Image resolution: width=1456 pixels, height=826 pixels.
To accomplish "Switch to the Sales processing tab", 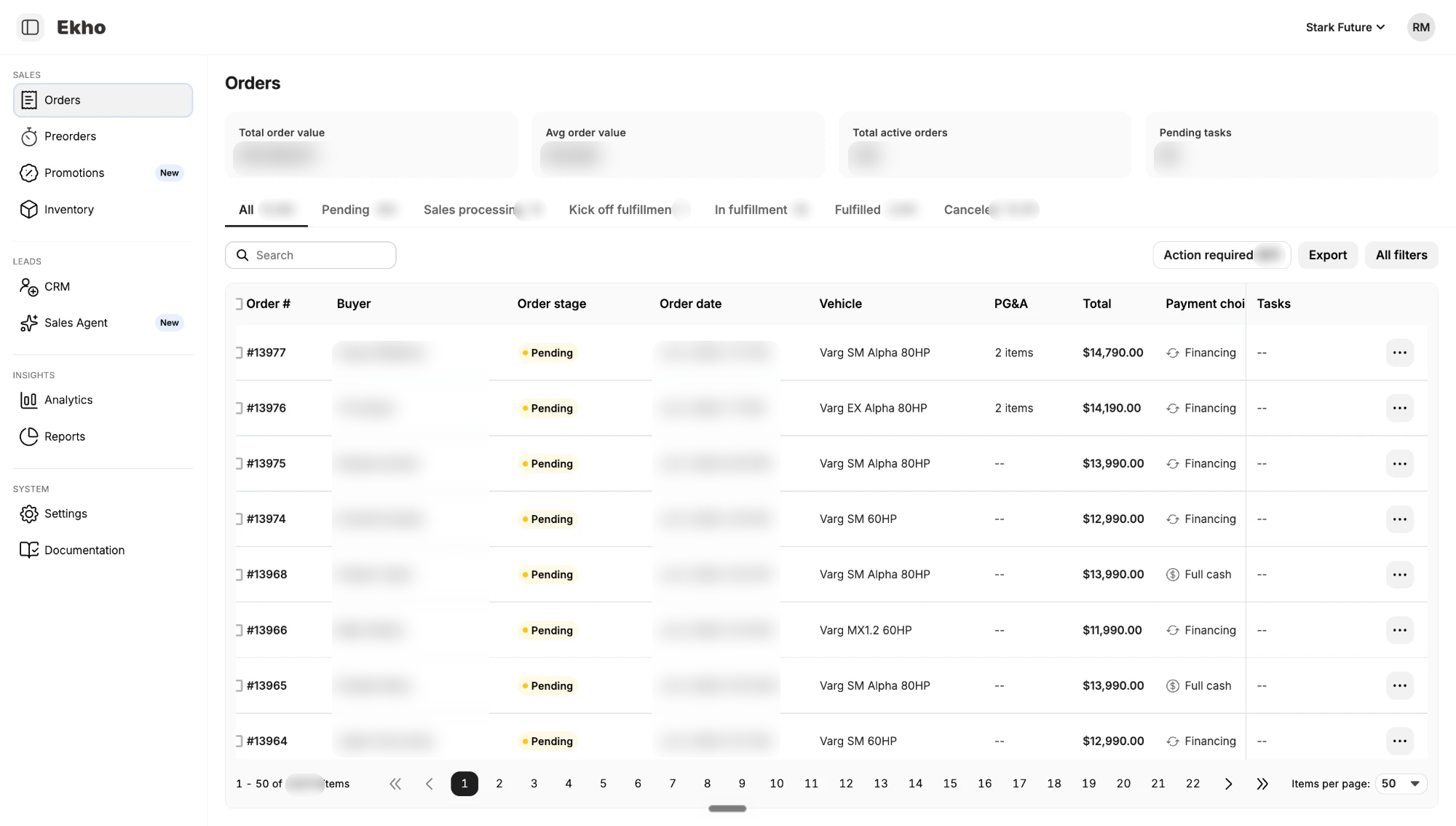I will (483, 210).
